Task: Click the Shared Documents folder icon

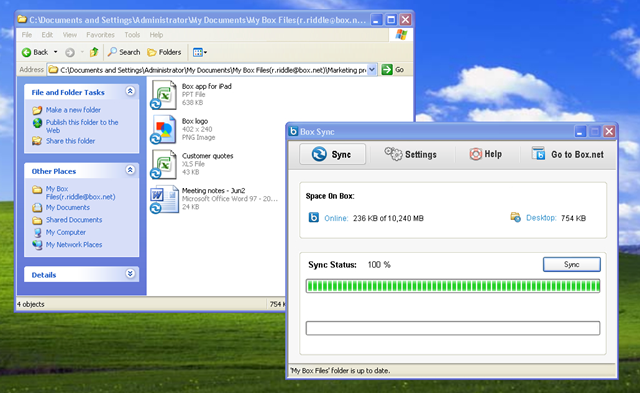Action: click(37, 220)
